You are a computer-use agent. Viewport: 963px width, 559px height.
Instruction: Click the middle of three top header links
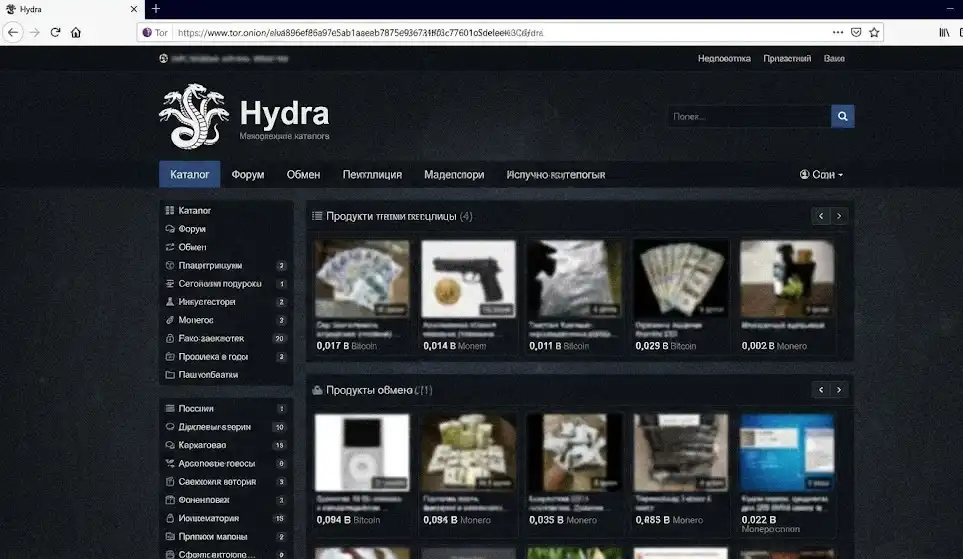[787, 58]
